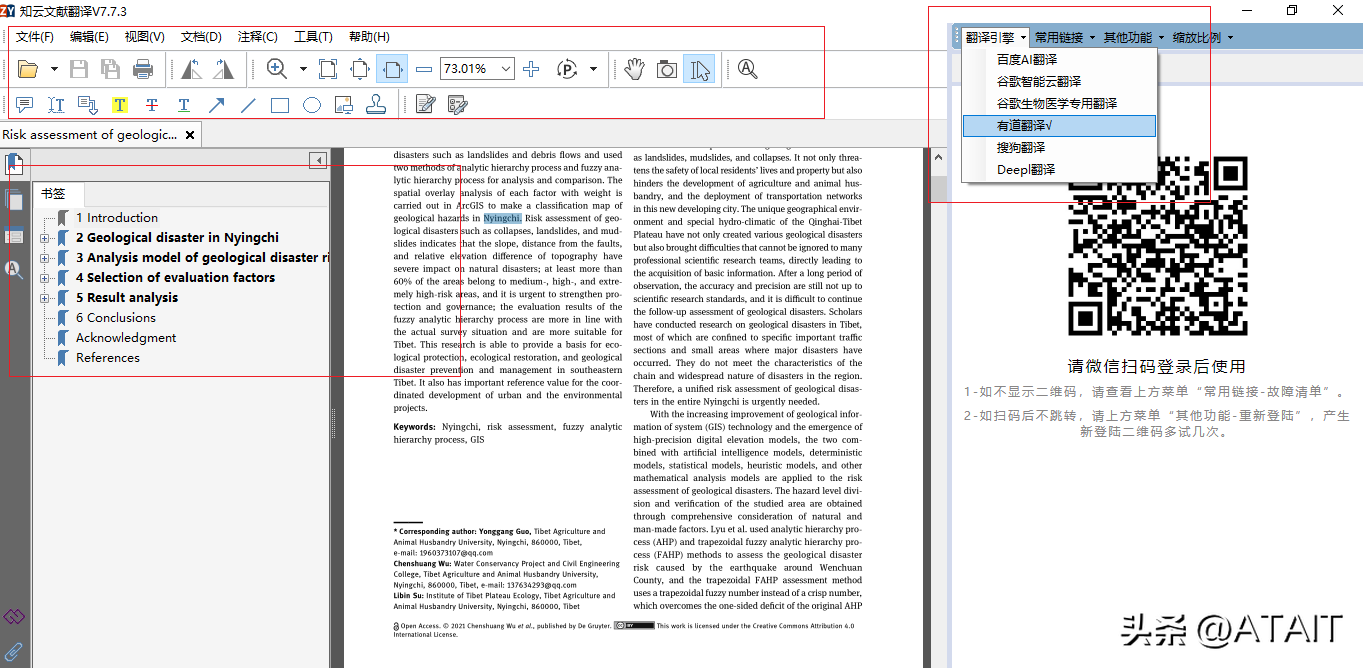This screenshot has width=1363, height=668.
Task: Set view to actual size
Action: point(328,69)
